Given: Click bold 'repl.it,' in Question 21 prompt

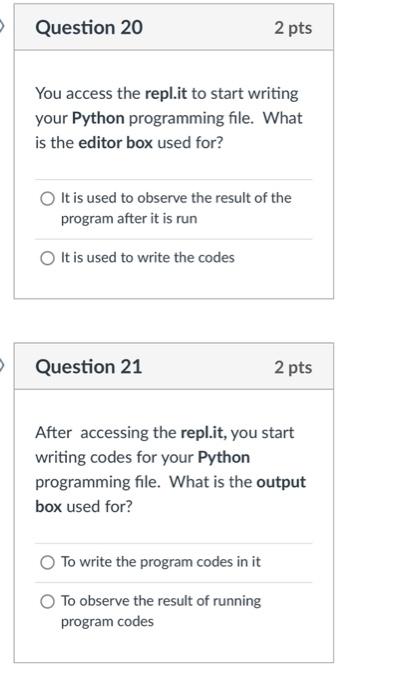Looking at the screenshot, I should 203,433.
